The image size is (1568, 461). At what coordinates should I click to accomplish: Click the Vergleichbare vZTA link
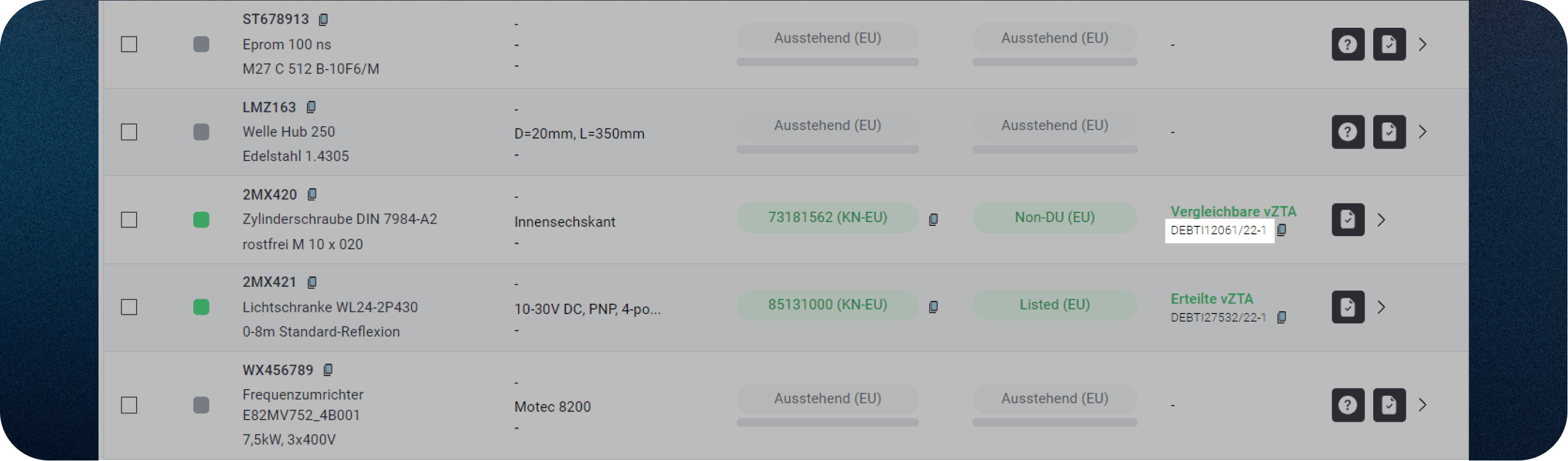[x=1233, y=211]
